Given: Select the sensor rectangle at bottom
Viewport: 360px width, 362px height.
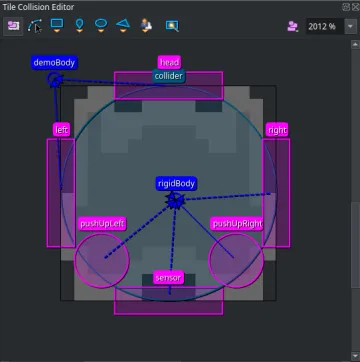Looking at the screenshot, I should [x=168, y=300].
